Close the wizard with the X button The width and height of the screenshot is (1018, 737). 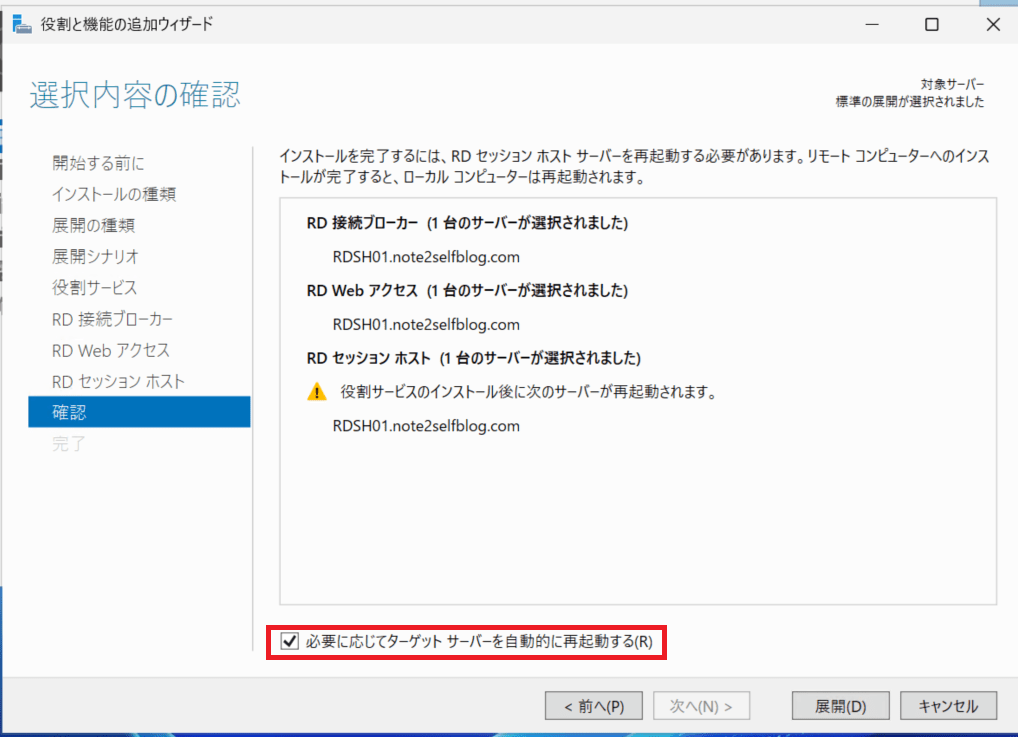point(991,25)
